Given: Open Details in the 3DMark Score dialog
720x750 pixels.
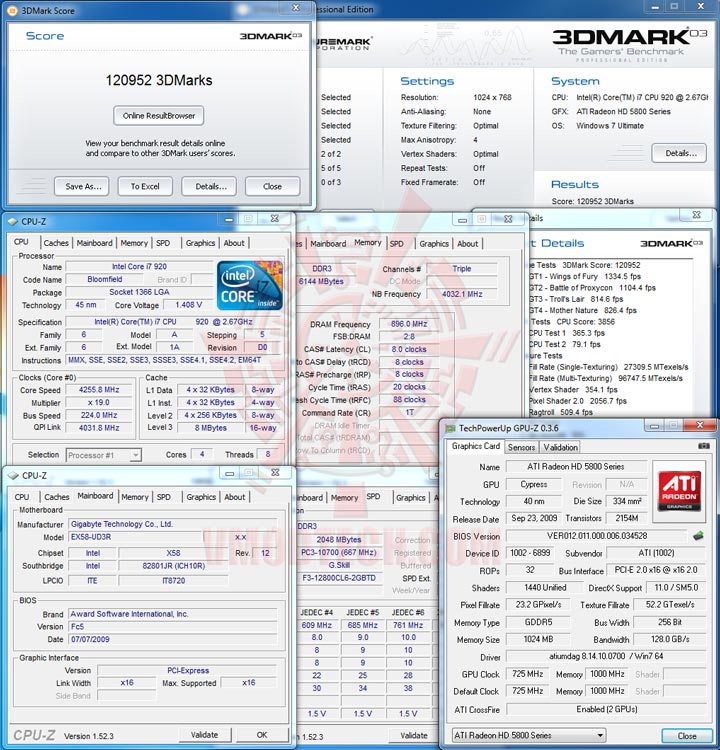Looking at the screenshot, I should 211,187.
